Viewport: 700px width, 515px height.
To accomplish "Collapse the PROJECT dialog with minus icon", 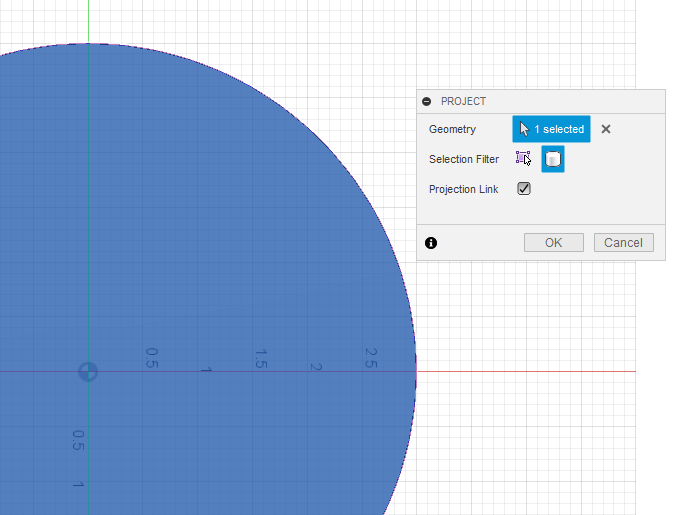I will (x=426, y=101).
